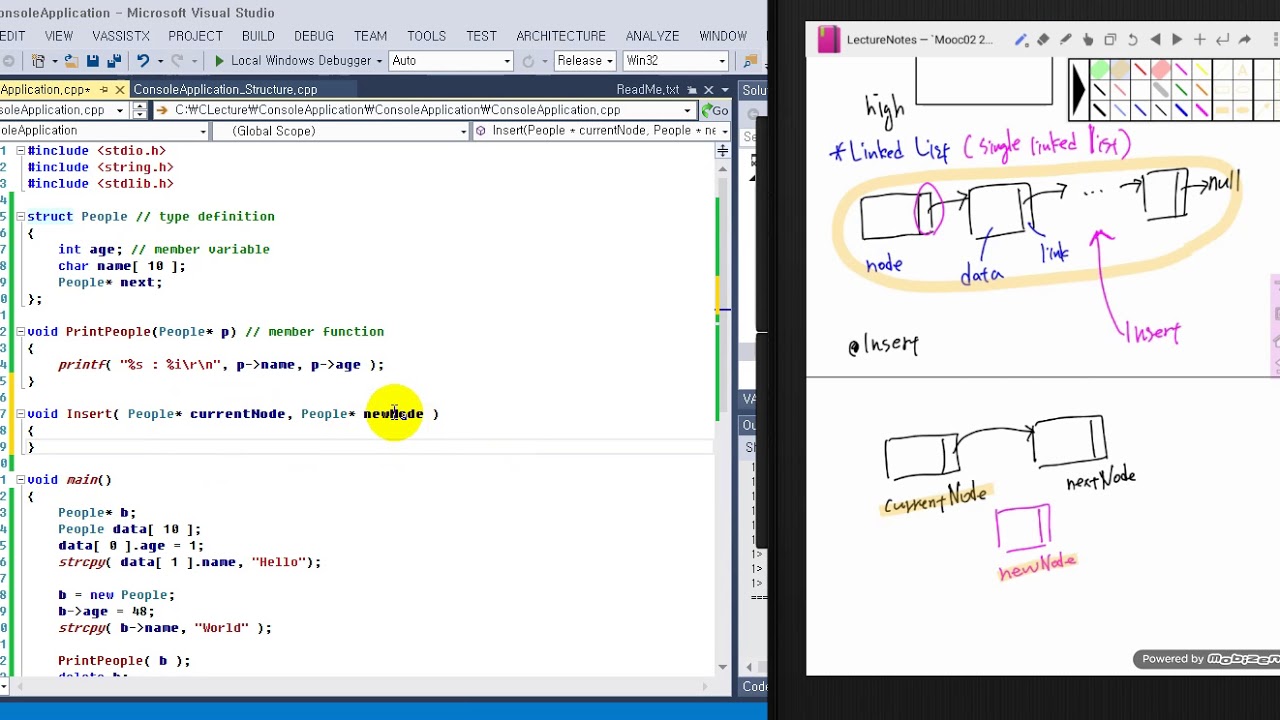Viewport: 1280px width, 720px height.
Task: Click the editor split bar handle at top
Action: tap(723, 151)
